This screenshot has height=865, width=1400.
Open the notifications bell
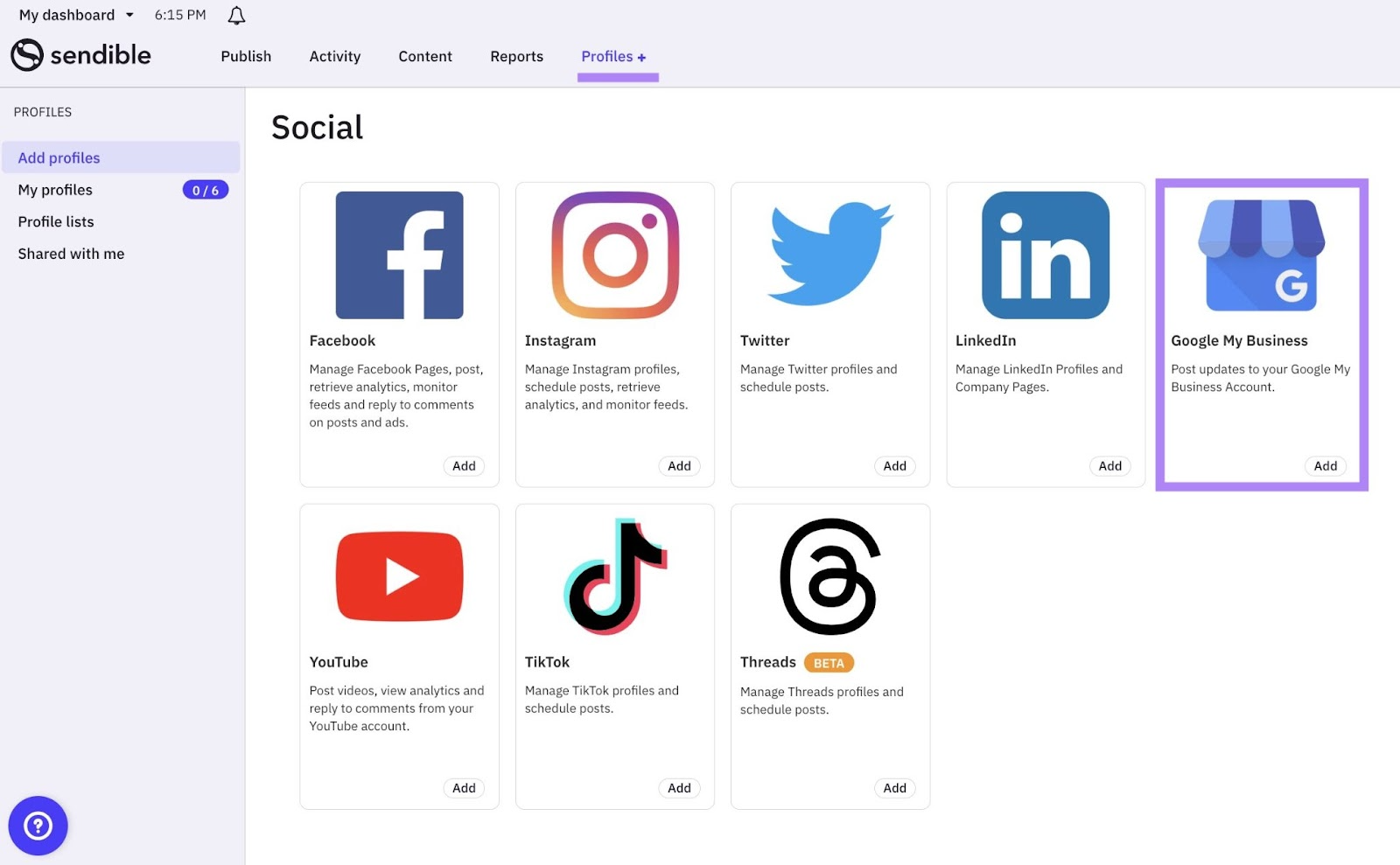tap(234, 14)
